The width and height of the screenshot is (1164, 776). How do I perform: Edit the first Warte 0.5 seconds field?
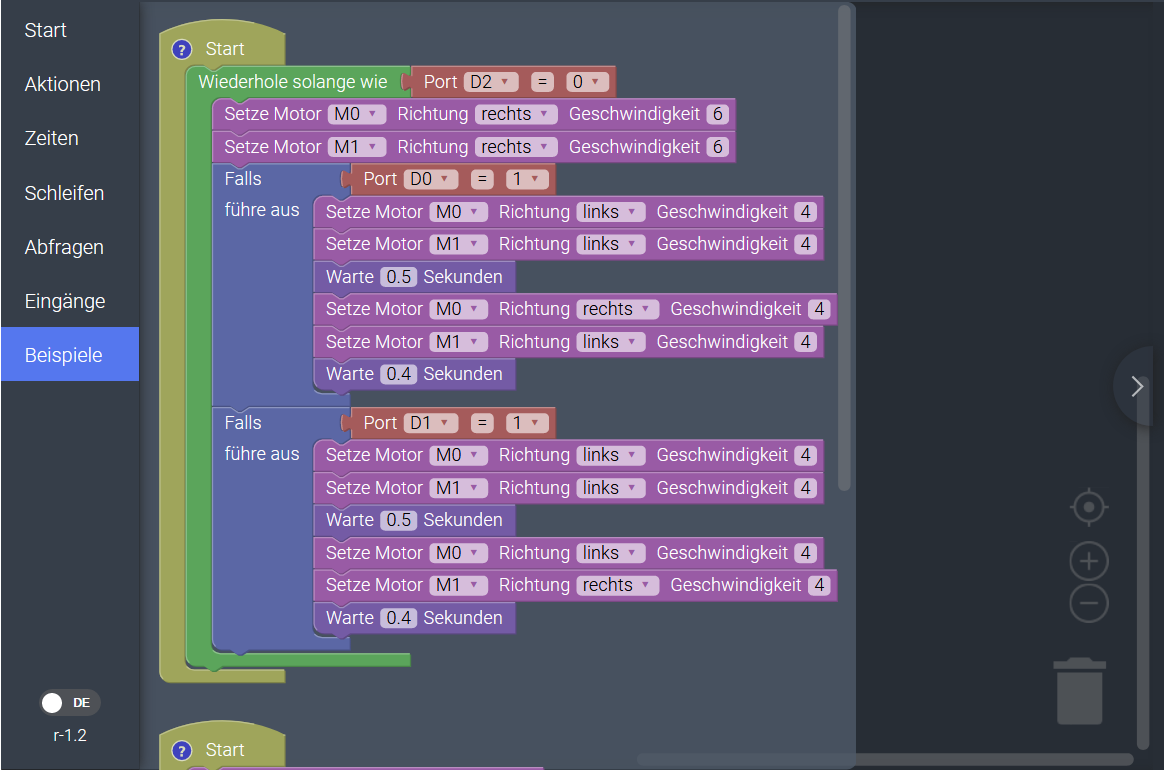click(398, 276)
